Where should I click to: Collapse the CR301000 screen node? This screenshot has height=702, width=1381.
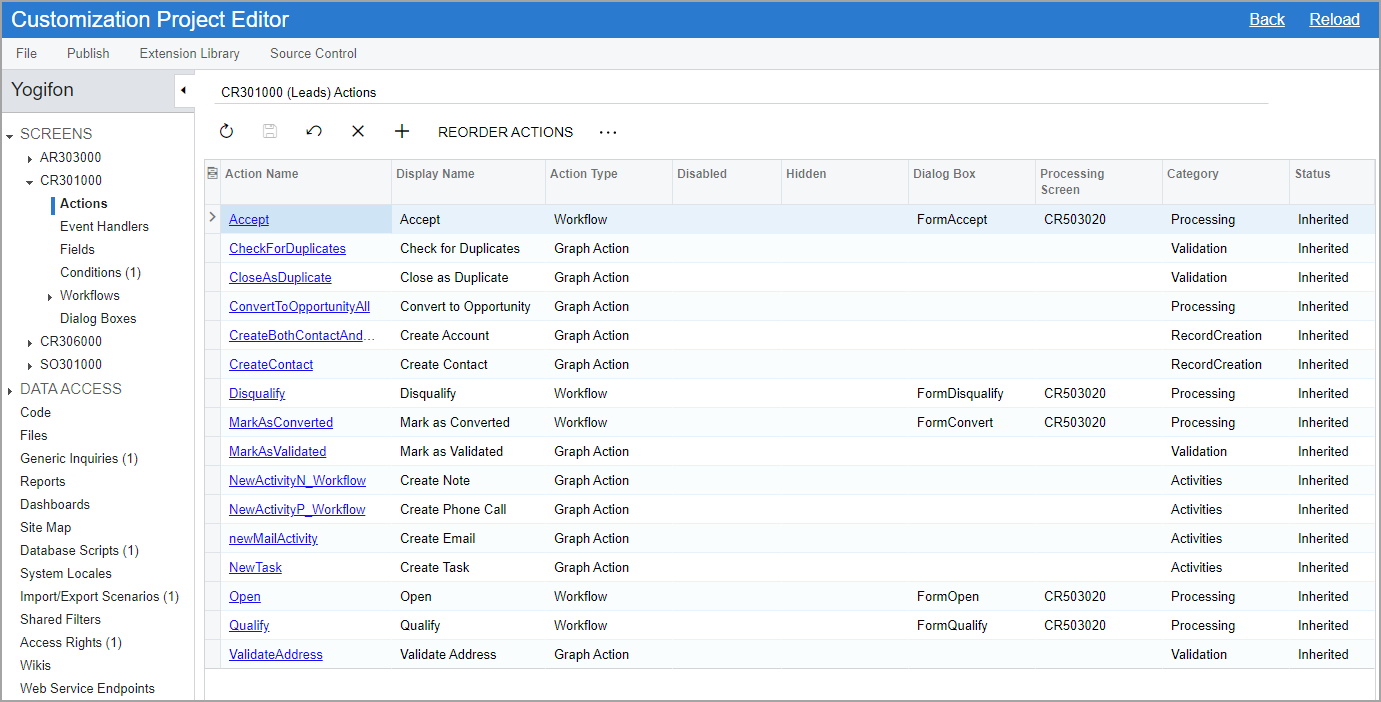(30, 181)
